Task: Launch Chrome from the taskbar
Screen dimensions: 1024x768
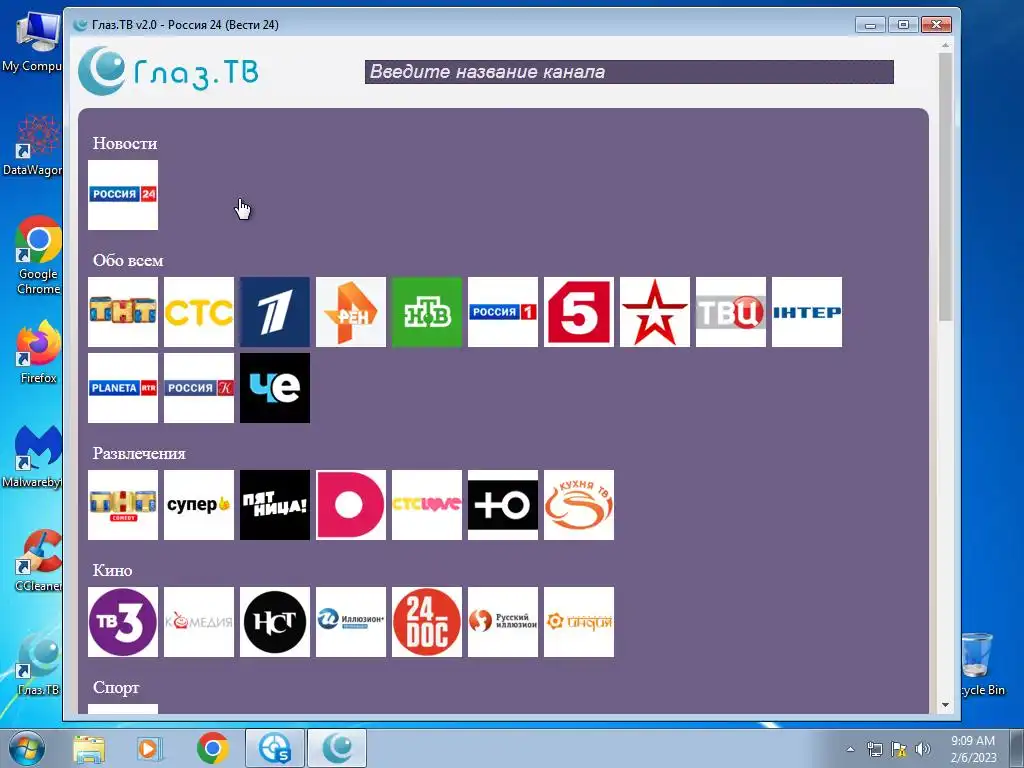Action: pos(212,748)
